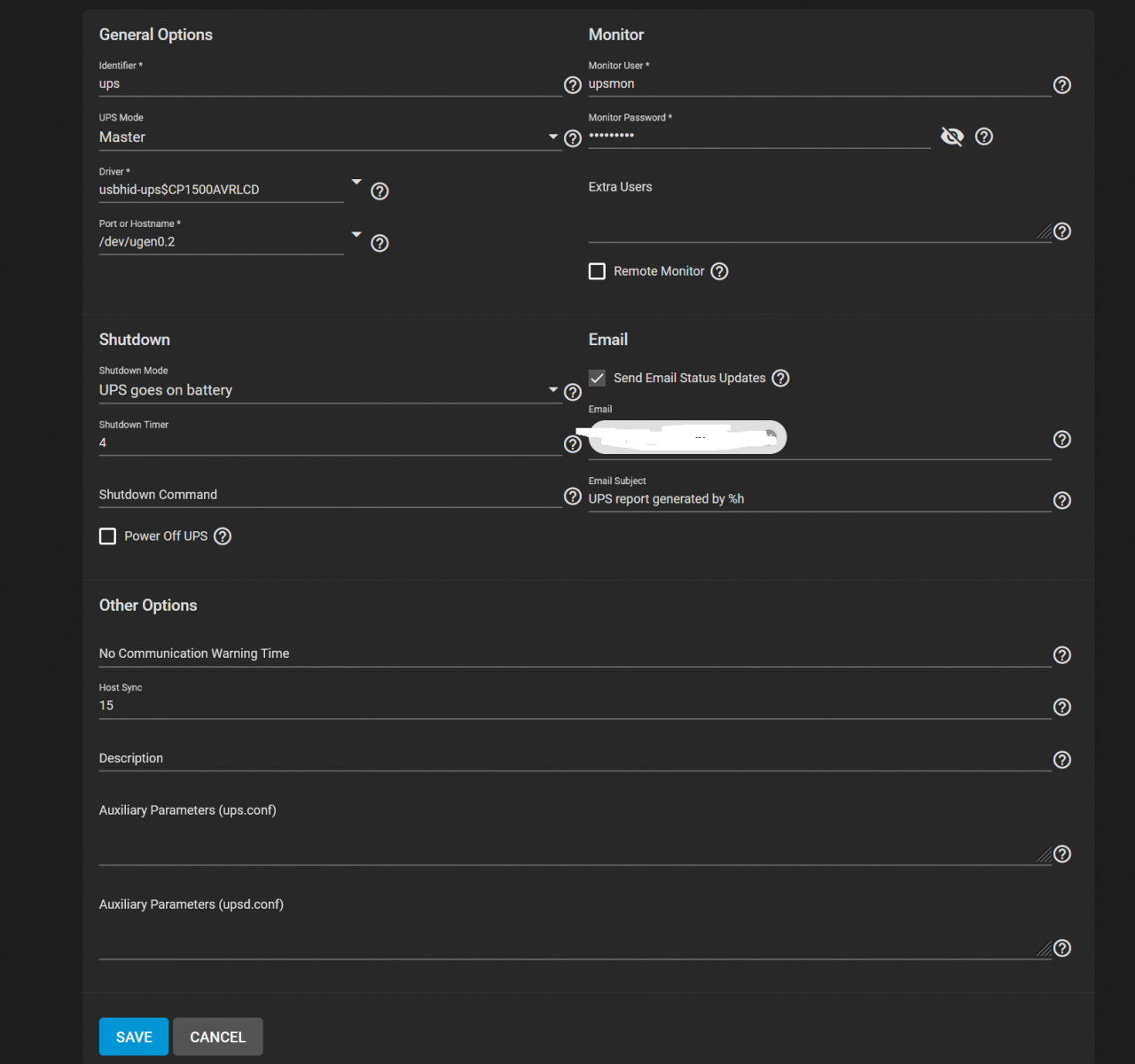Enable the Remote Monitor checkbox
The width and height of the screenshot is (1135, 1064).
coord(598,271)
